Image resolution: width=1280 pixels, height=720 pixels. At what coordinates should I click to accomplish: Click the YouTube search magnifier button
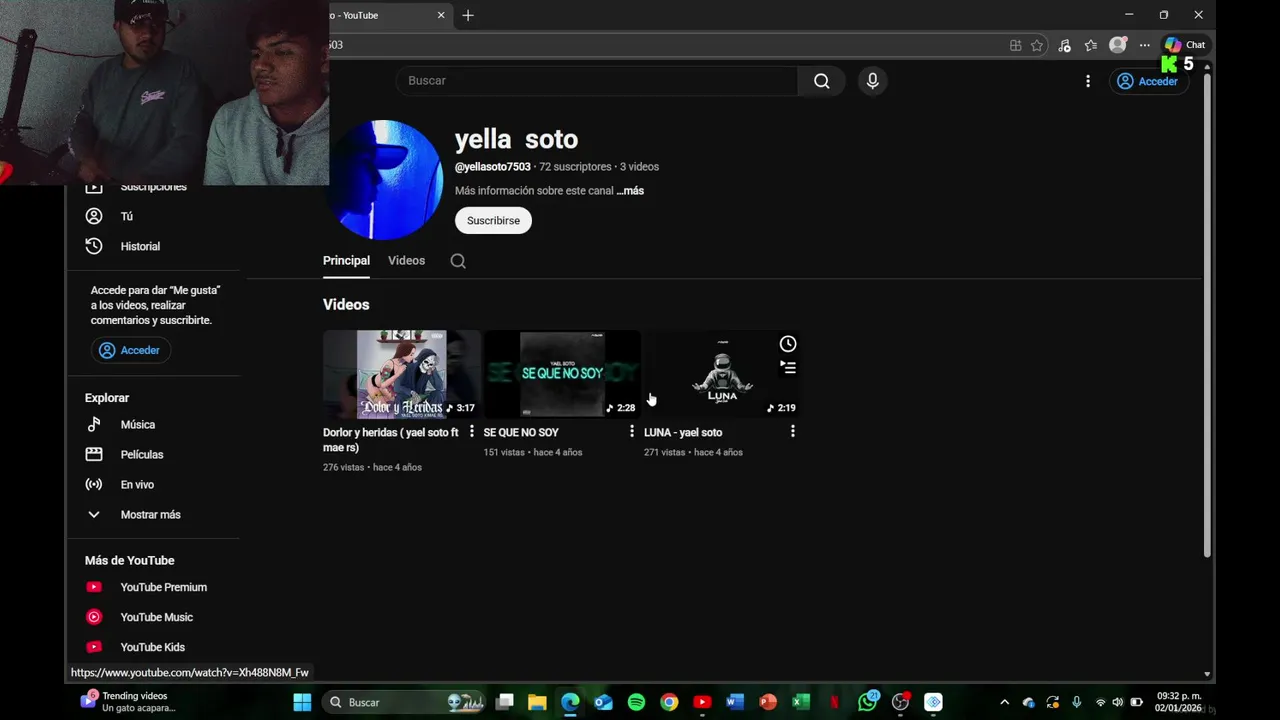[x=821, y=81]
